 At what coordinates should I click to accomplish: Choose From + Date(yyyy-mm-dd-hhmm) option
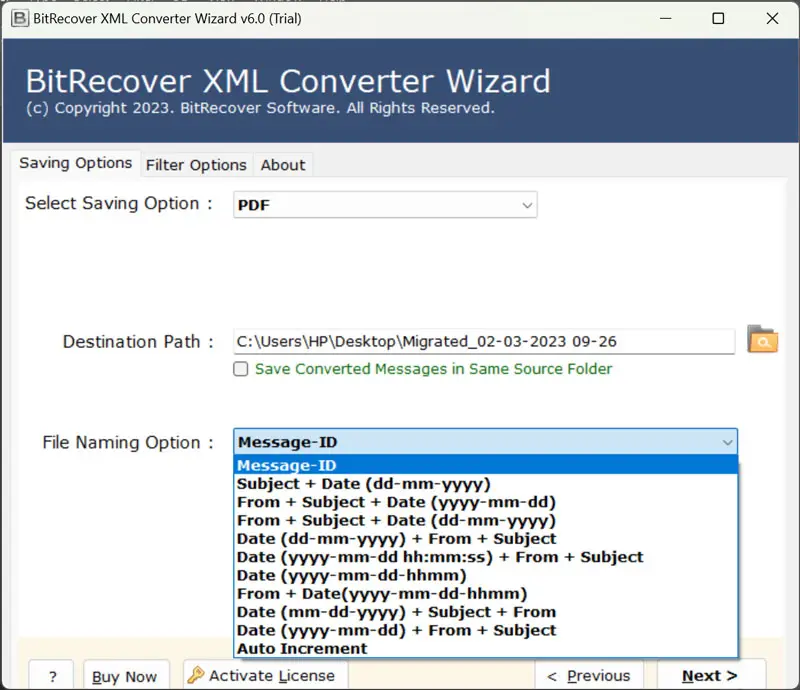382,593
